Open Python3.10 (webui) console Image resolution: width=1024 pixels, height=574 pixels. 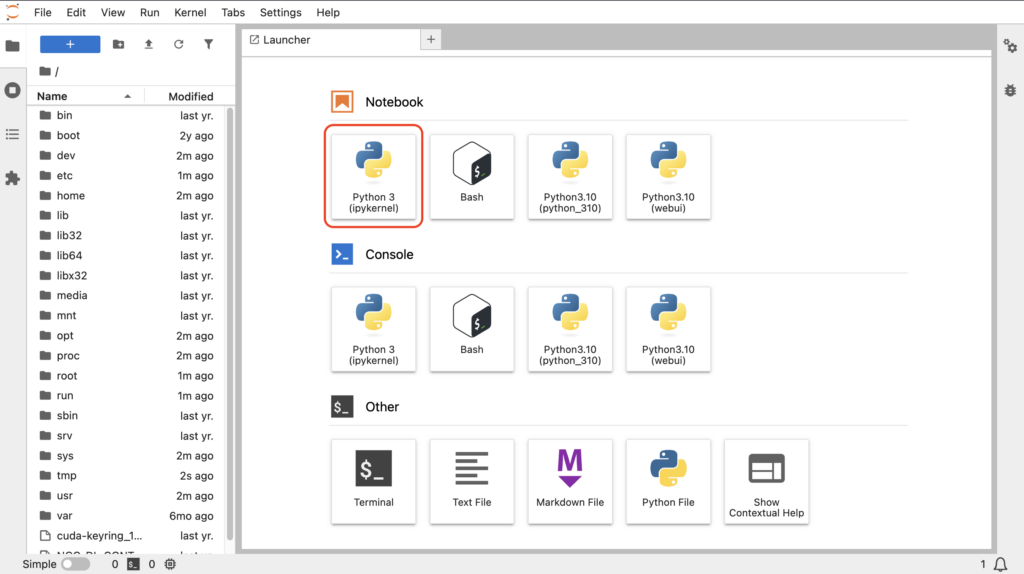point(668,329)
